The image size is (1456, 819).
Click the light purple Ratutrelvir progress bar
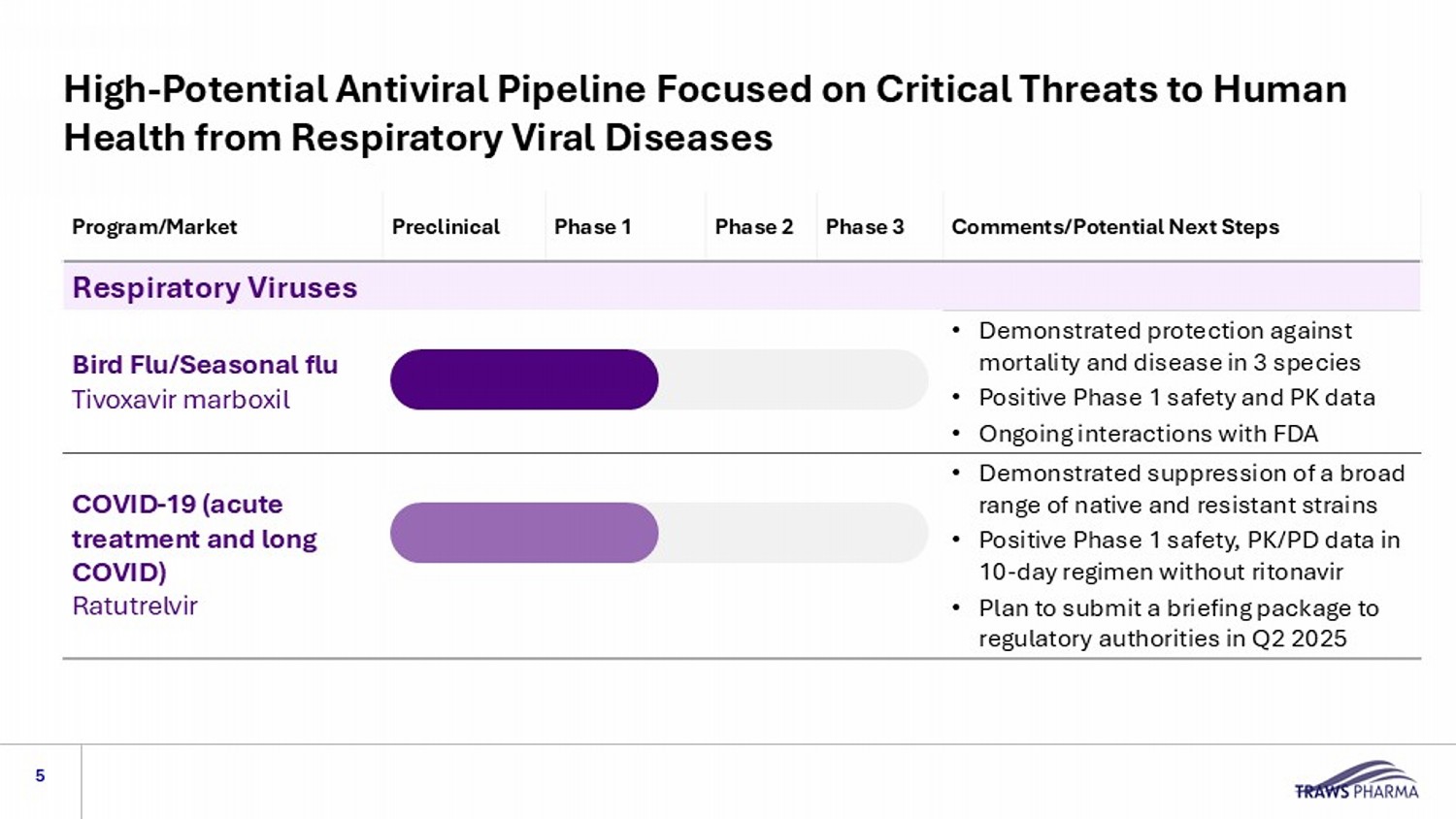pyautogui.click(x=524, y=533)
